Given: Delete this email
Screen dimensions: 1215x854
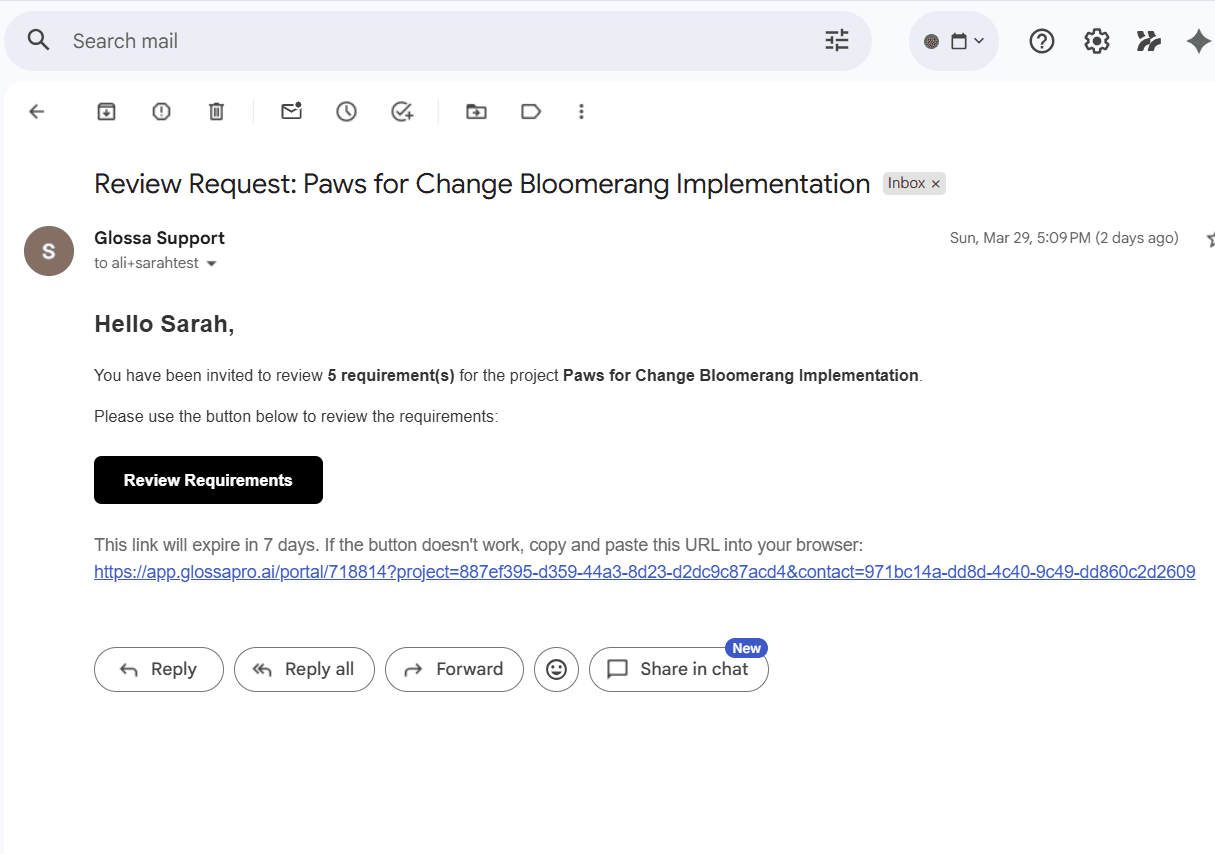Looking at the screenshot, I should 216,111.
